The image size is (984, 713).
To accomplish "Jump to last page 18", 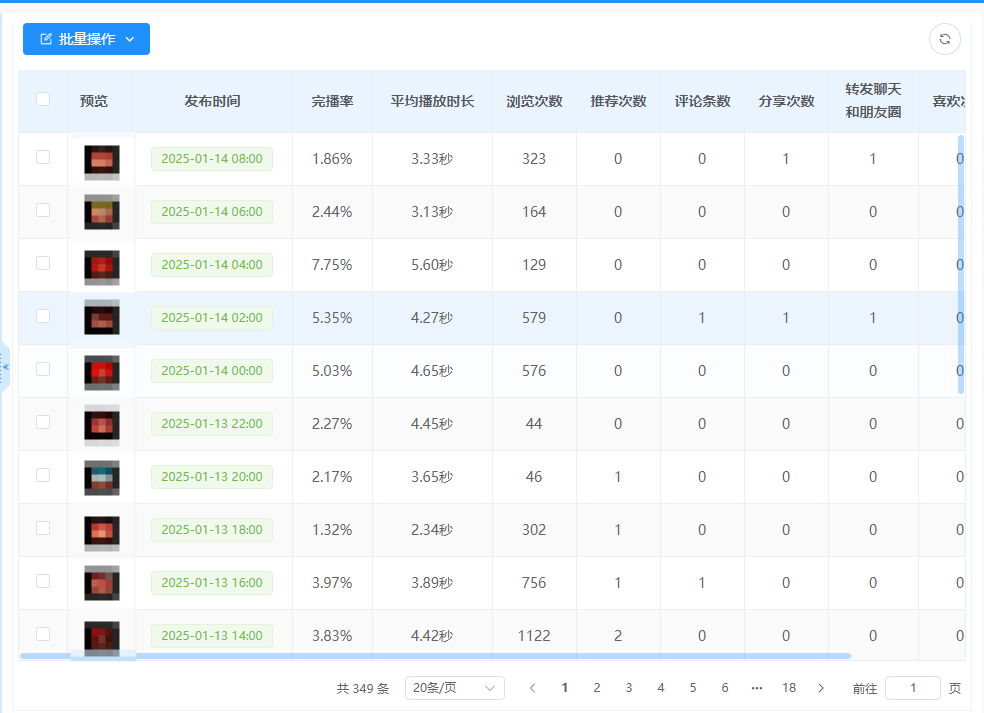I will tap(789, 688).
